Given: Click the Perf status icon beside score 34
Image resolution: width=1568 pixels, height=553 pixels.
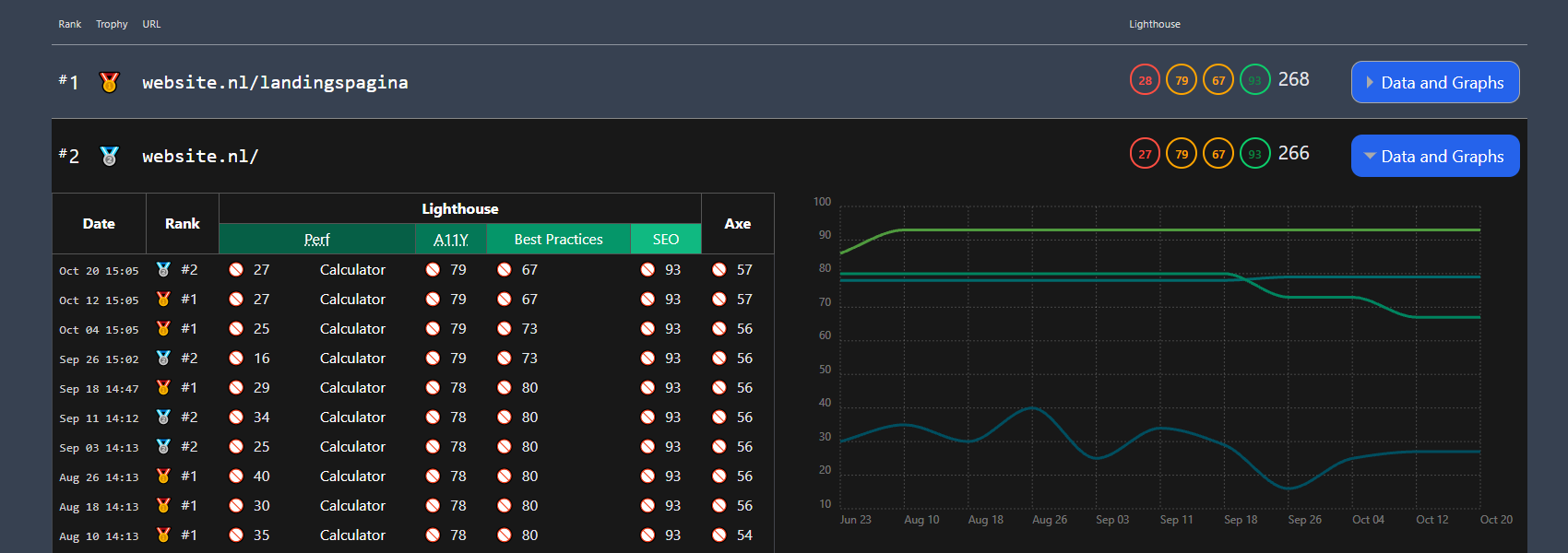Looking at the screenshot, I should pyautogui.click(x=236, y=417).
